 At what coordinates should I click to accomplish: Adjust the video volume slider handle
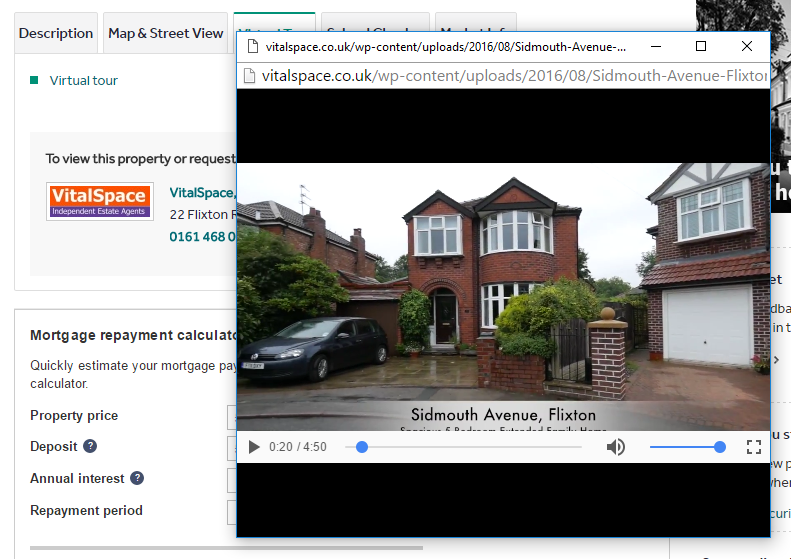point(720,447)
